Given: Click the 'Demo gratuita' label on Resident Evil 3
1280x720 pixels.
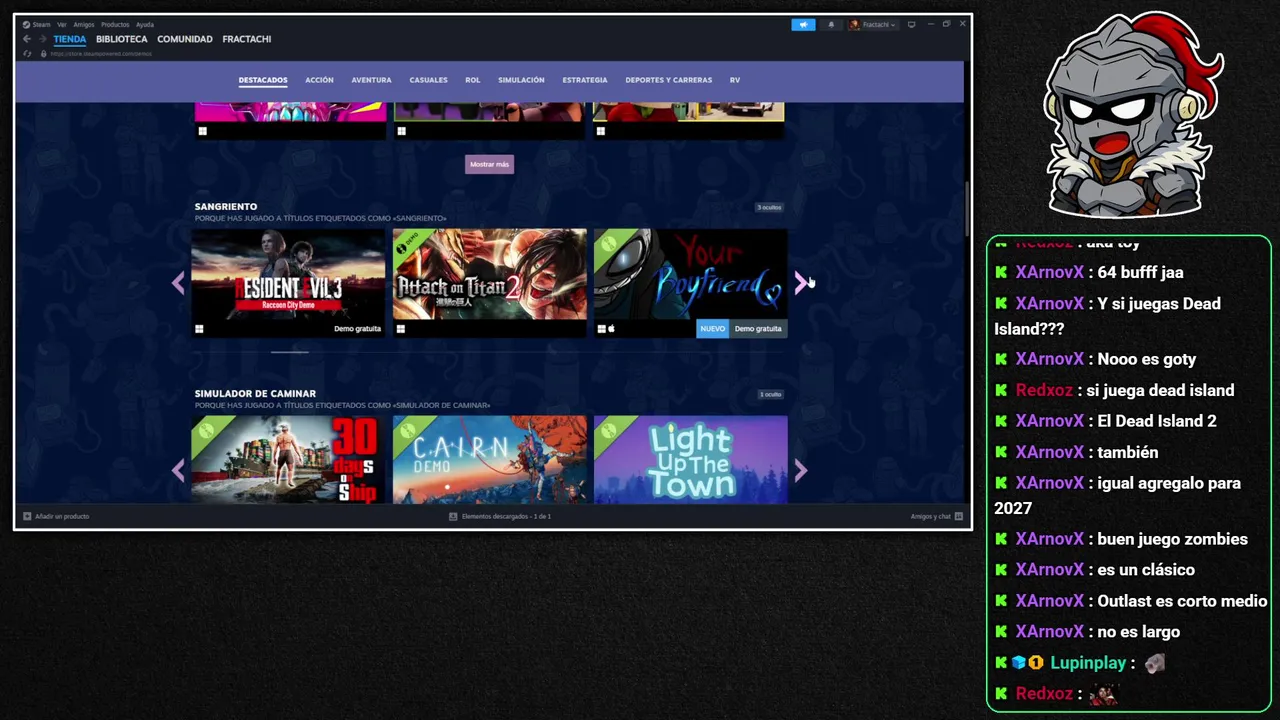Looking at the screenshot, I should [357, 329].
